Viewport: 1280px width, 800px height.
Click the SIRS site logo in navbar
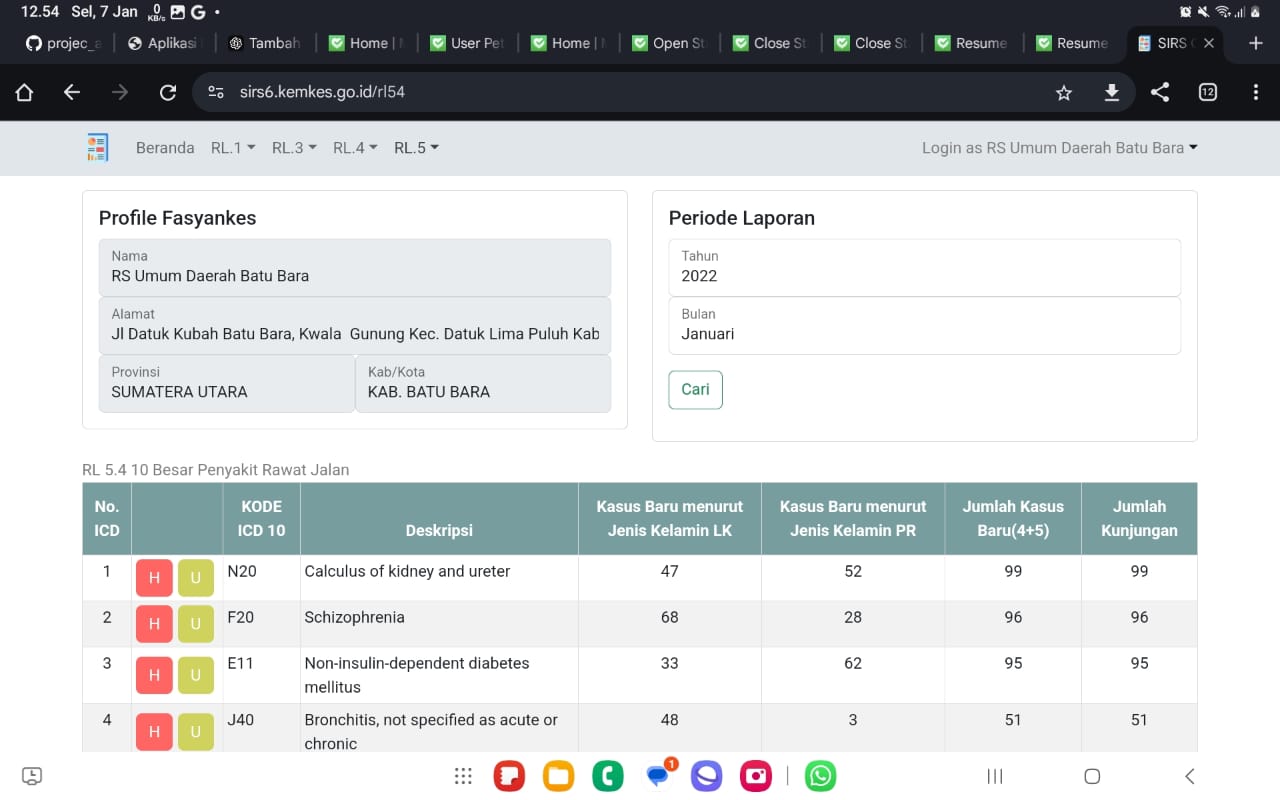click(x=97, y=148)
